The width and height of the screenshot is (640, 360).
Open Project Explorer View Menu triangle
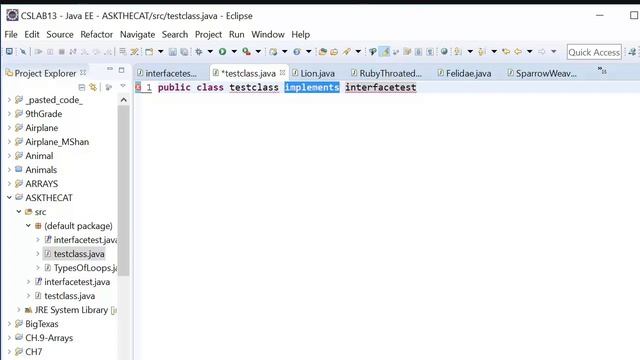pyautogui.click(x=123, y=86)
